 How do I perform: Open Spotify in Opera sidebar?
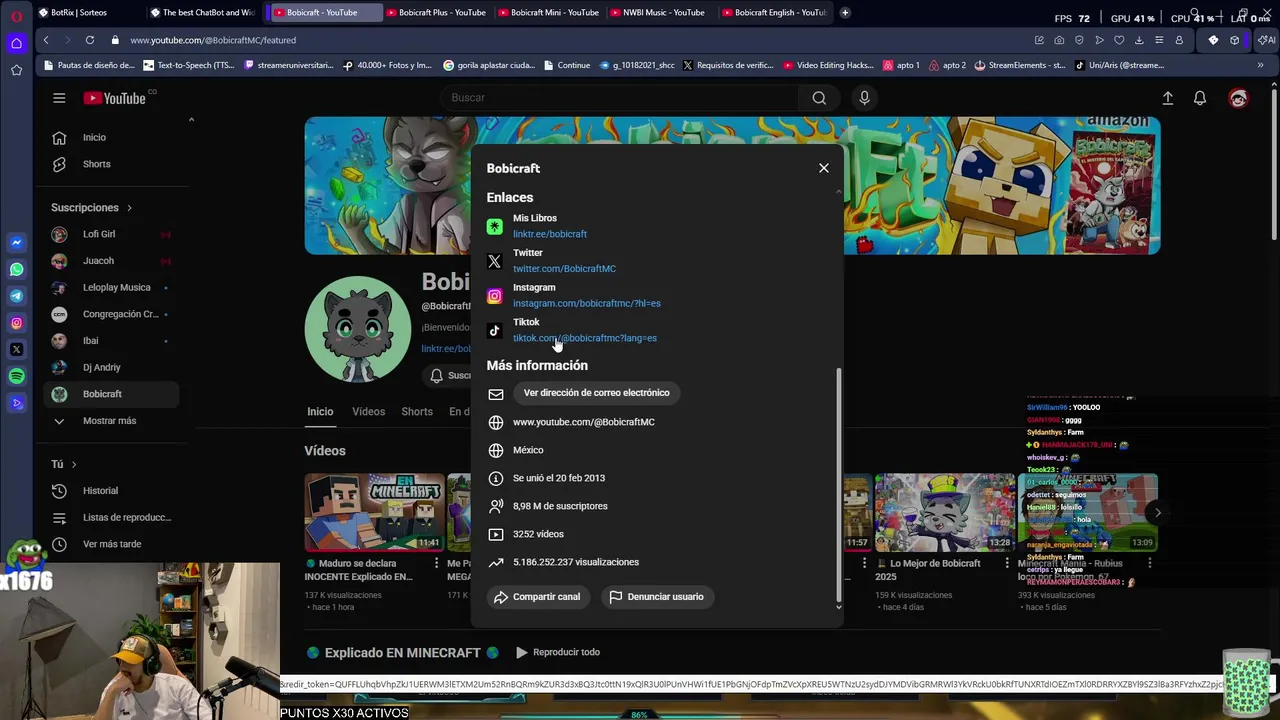[x=16, y=377]
